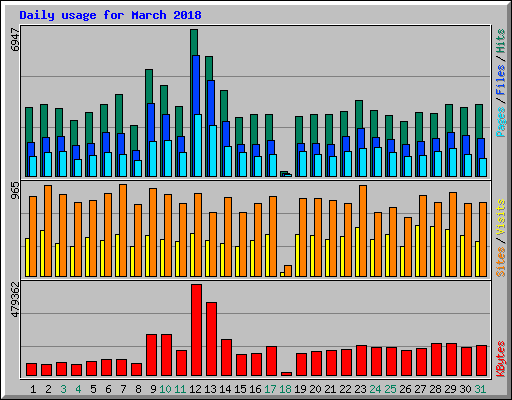The image size is (512, 400).
Task: Click the red KBytes bar for day 1
Action: point(31,370)
